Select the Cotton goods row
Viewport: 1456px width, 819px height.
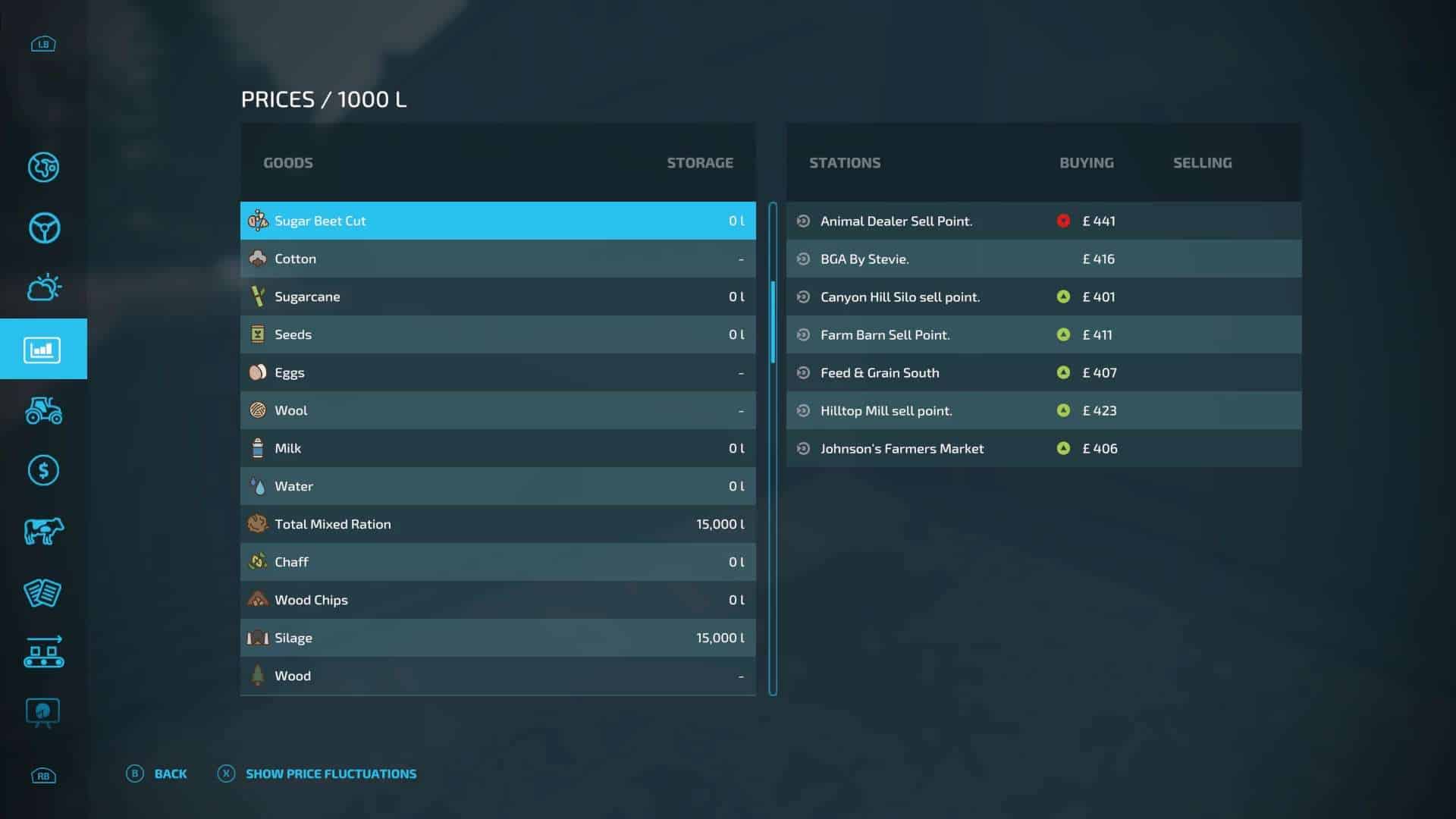click(x=497, y=259)
